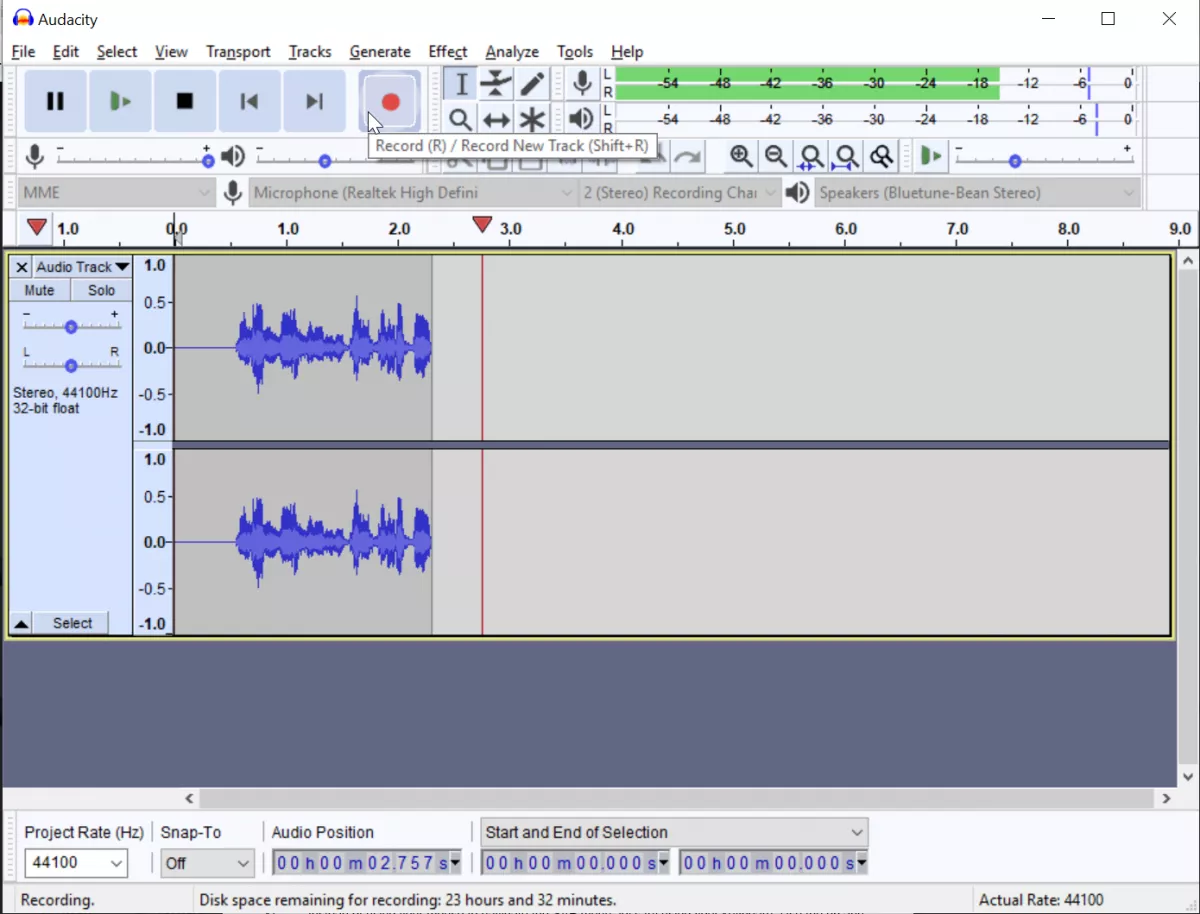Image resolution: width=1200 pixels, height=914 pixels.
Task: Click the horizontal scrollbar below tracks
Action: pyautogui.click(x=678, y=799)
